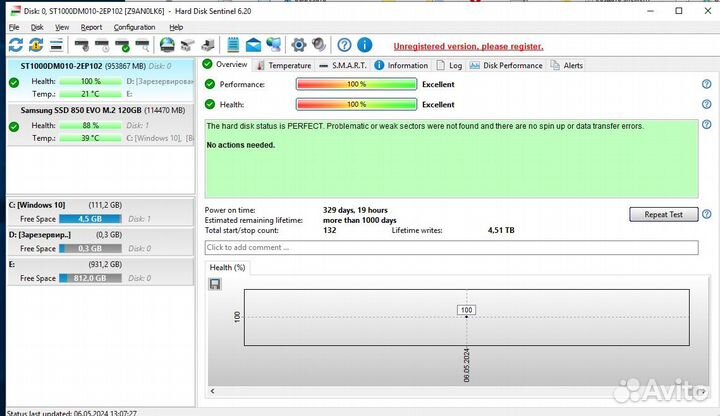Click 'more than 1000 days' lifetime value
The width and height of the screenshot is (720, 416).
pyautogui.click(x=360, y=220)
